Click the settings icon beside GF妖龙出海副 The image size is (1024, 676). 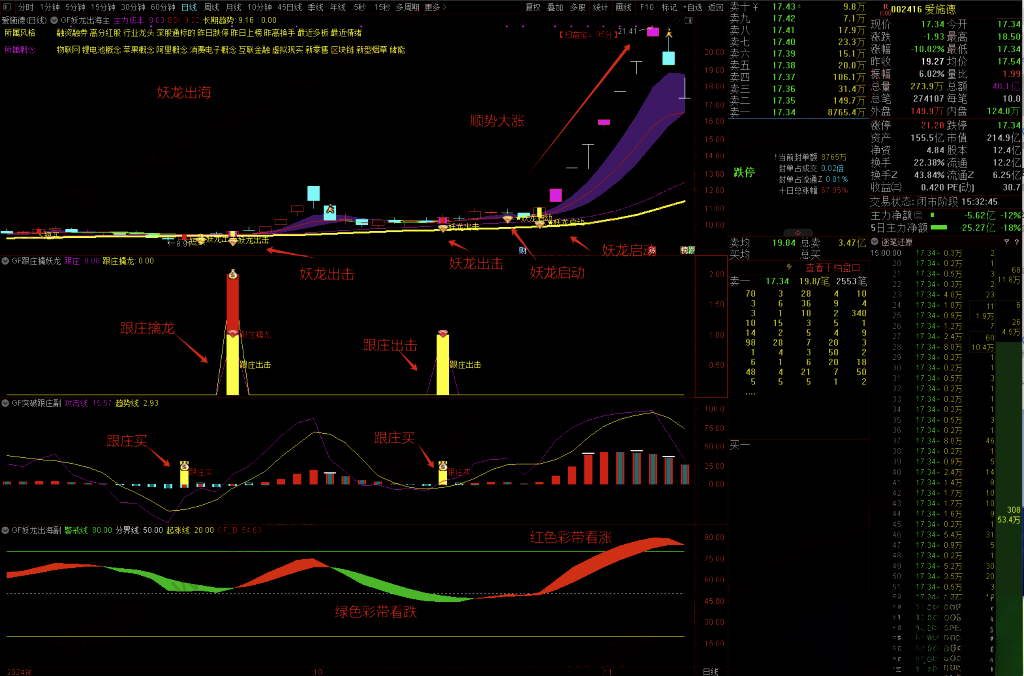point(5,529)
